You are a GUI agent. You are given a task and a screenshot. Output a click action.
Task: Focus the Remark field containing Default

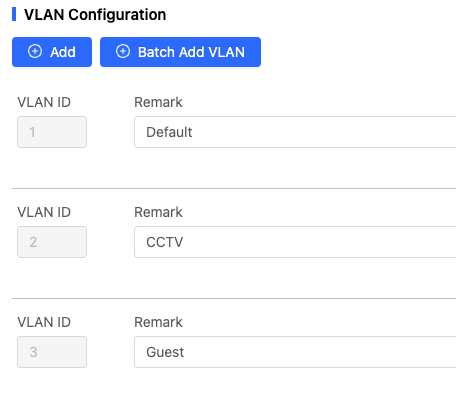pos(295,132)
